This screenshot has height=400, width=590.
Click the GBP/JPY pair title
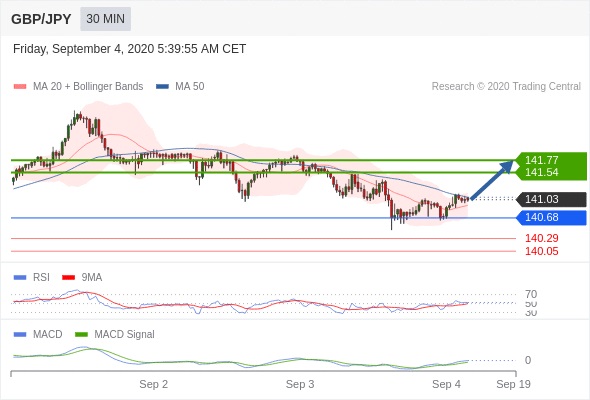tap(41, 19)
